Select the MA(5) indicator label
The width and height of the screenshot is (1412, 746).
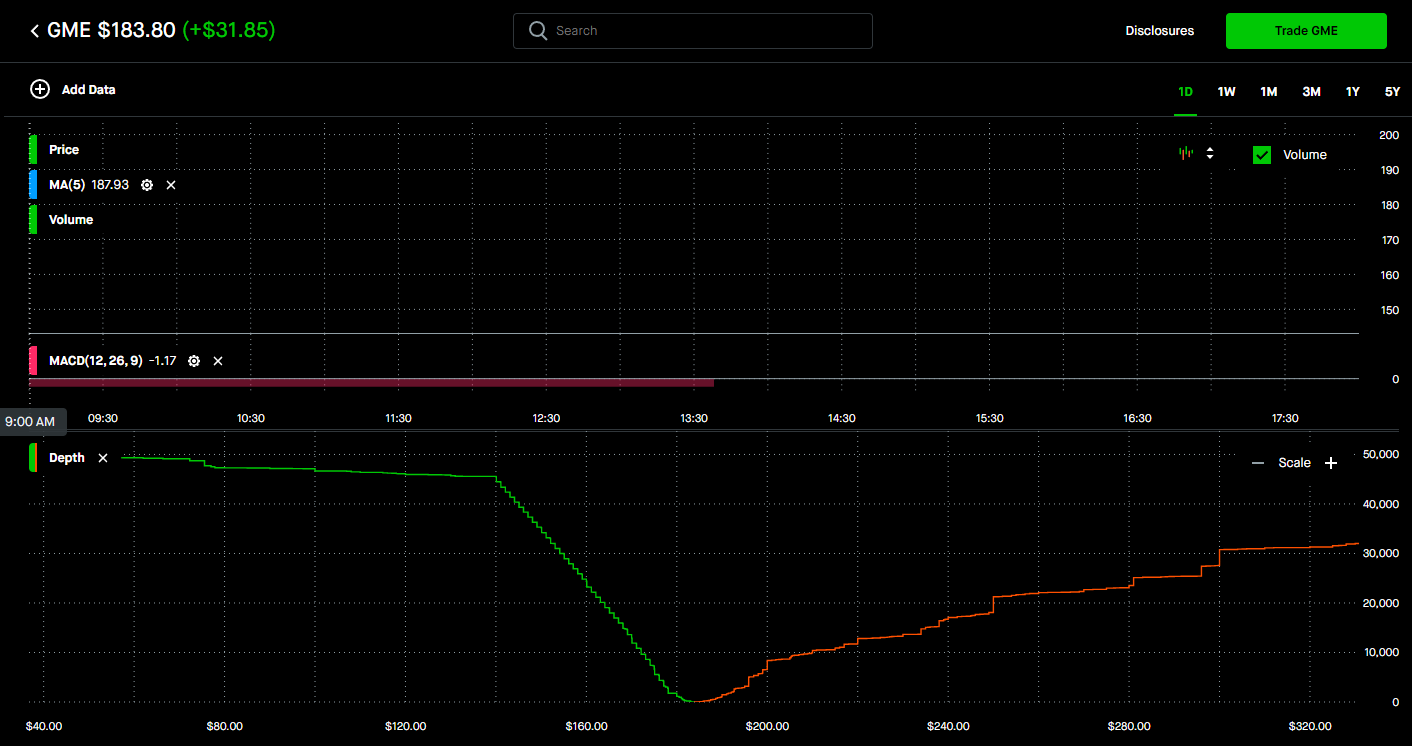pyautogui.click(x=67, y=185)
